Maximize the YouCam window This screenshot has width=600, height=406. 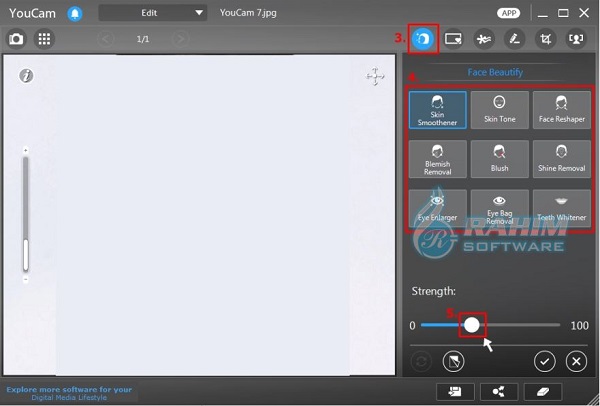click(x=563, y=13)
